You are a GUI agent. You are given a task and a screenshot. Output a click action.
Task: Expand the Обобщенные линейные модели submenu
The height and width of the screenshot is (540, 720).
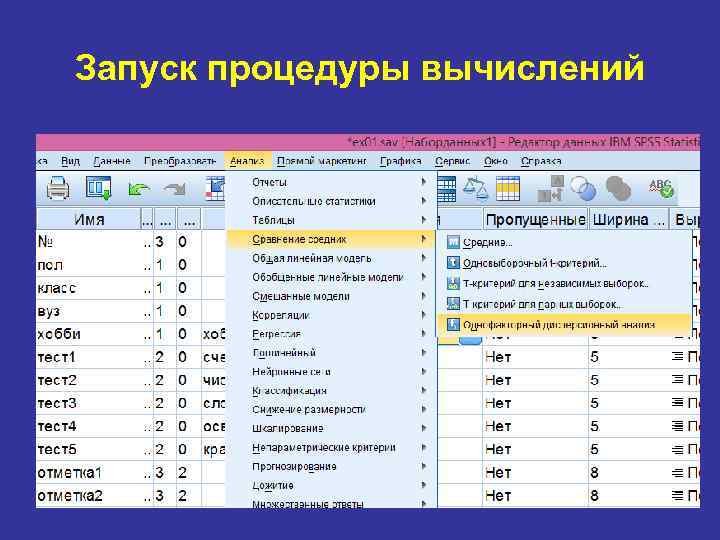331,277
